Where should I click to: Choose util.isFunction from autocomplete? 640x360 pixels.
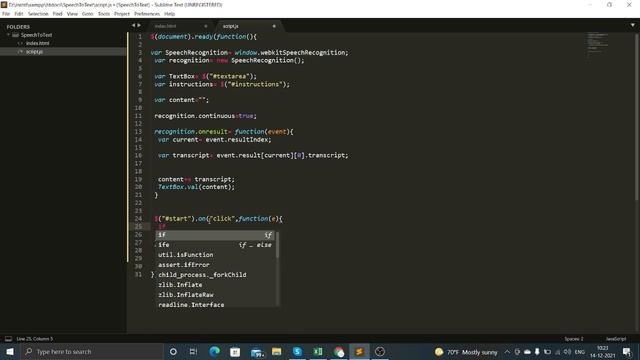(216, 255)
